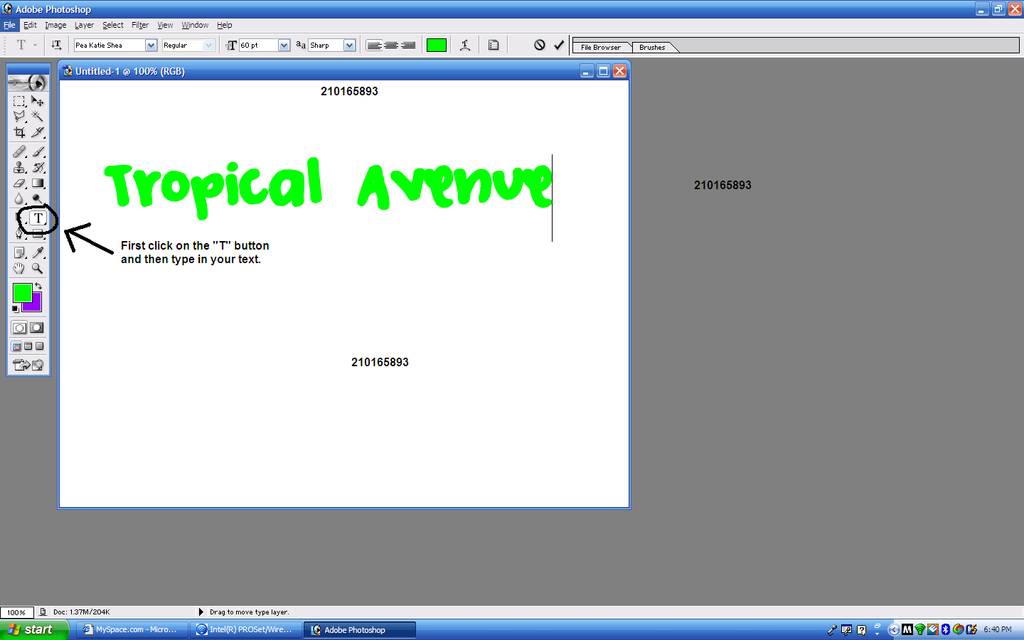Set Full Screen Mode with Menu Bar
Viewport: 1024px width, 640px height.
[28, 347]
